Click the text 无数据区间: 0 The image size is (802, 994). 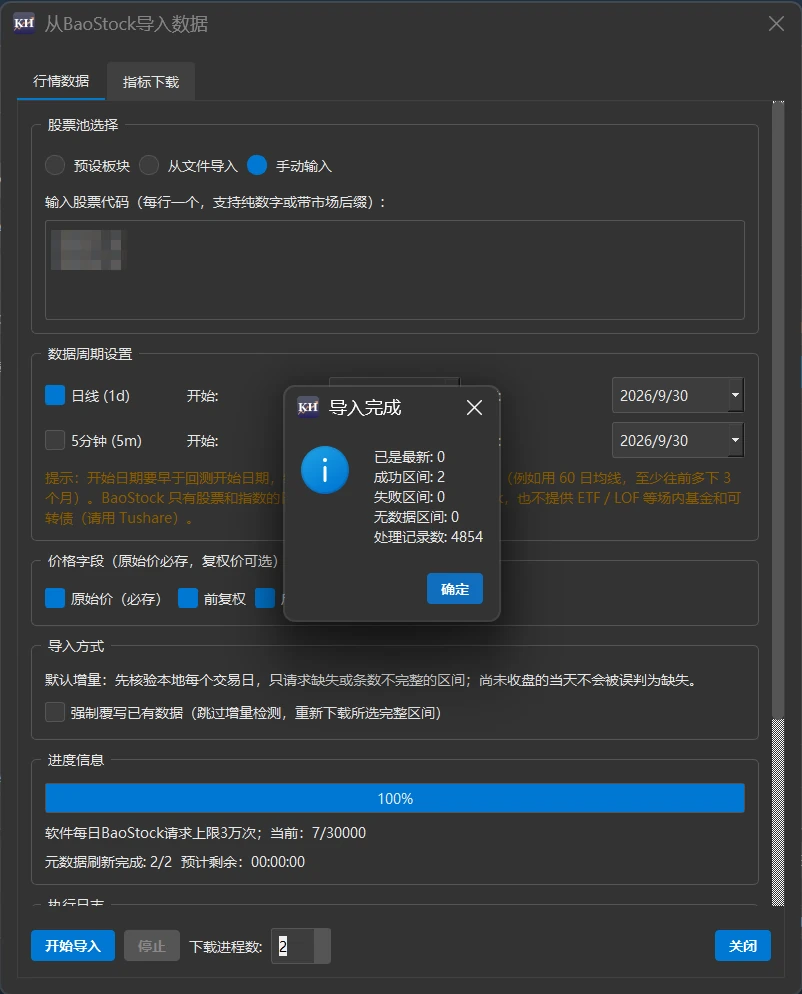416,517
